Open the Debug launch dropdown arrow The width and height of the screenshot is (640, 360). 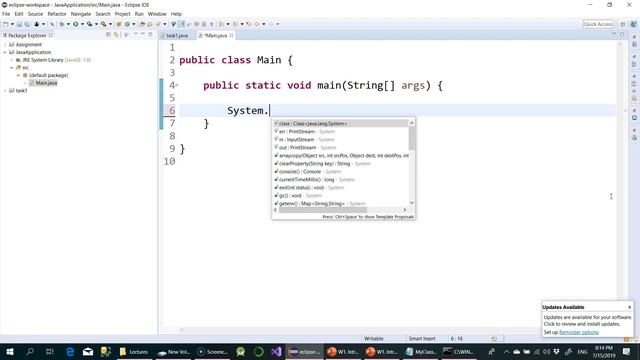click(68, 24)
